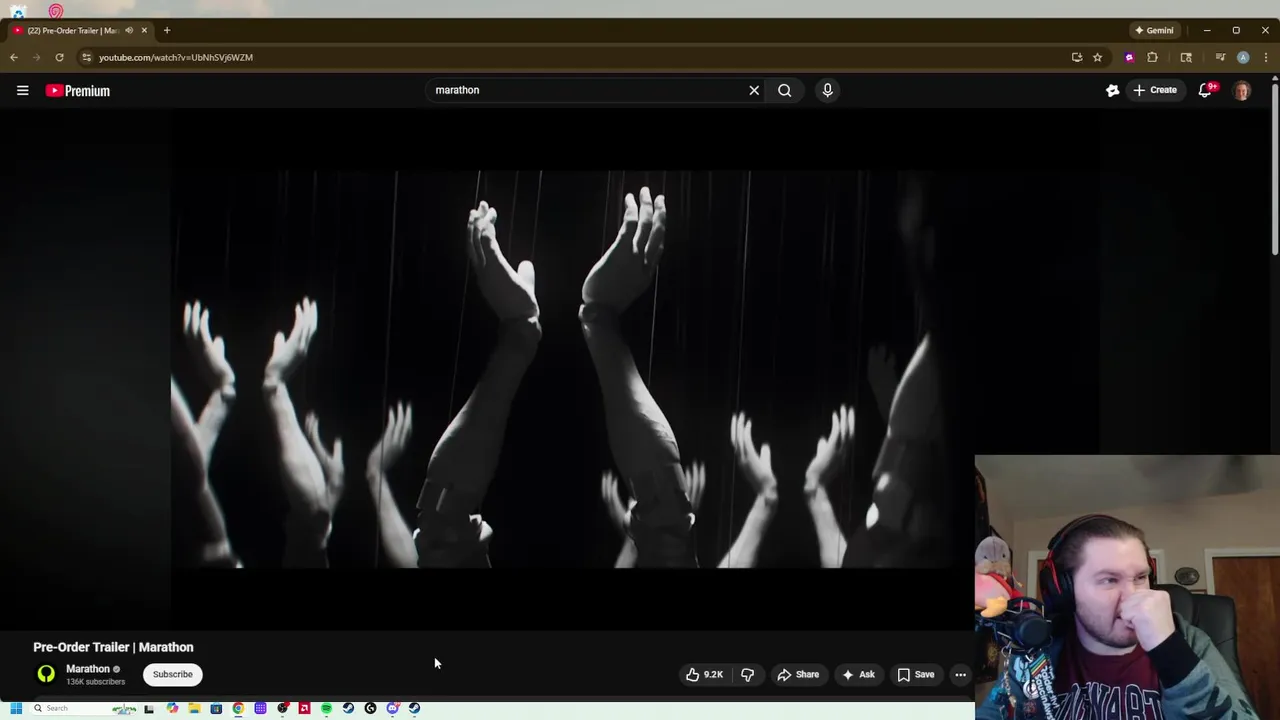This screenshot has height=720, width=1280.
Task: Open the Discord taskbar icon
Action: pyautogui.click(x=392, y=708)
